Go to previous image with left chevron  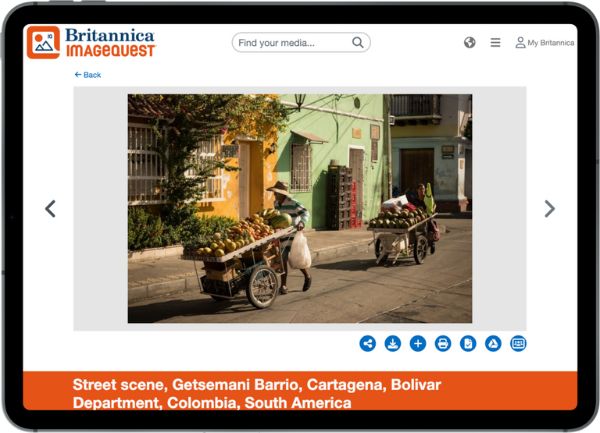50,208
